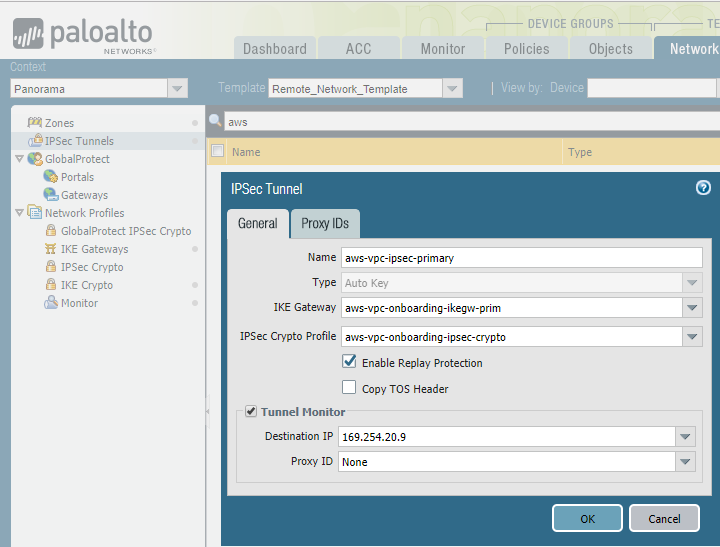720x547 pixels.
Task: Collapse the Network Profiles tree node
Action: 19,213
